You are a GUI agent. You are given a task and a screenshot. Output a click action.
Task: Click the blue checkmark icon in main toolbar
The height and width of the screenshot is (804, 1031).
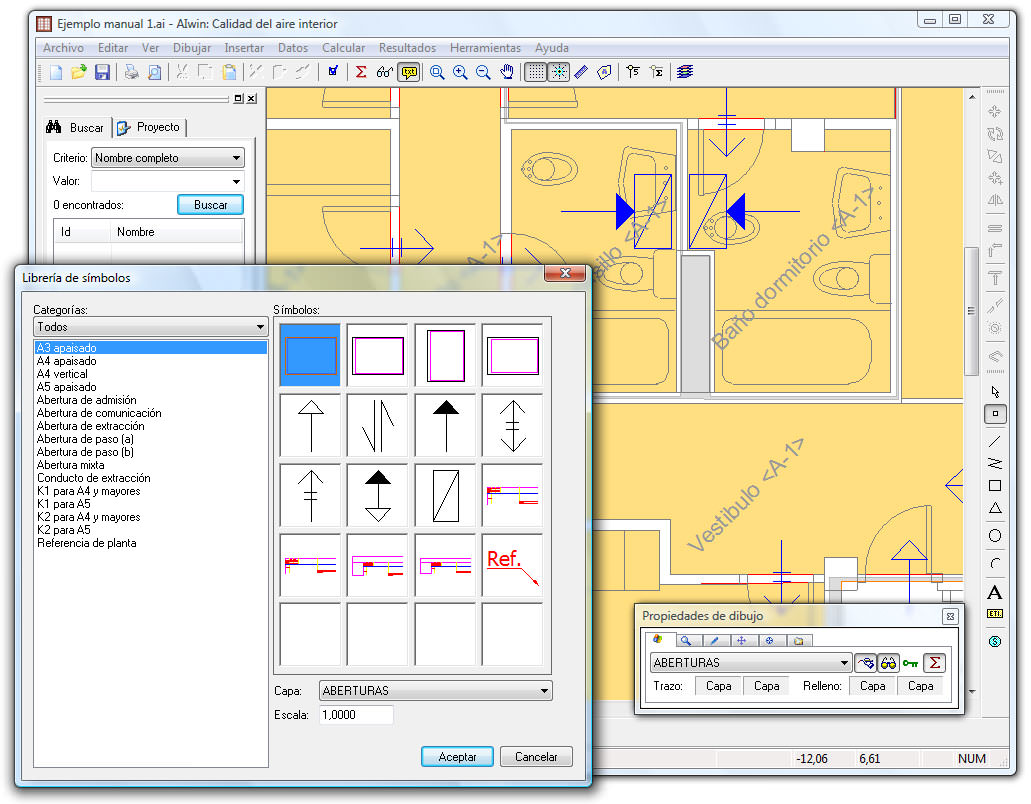point(333,71)
